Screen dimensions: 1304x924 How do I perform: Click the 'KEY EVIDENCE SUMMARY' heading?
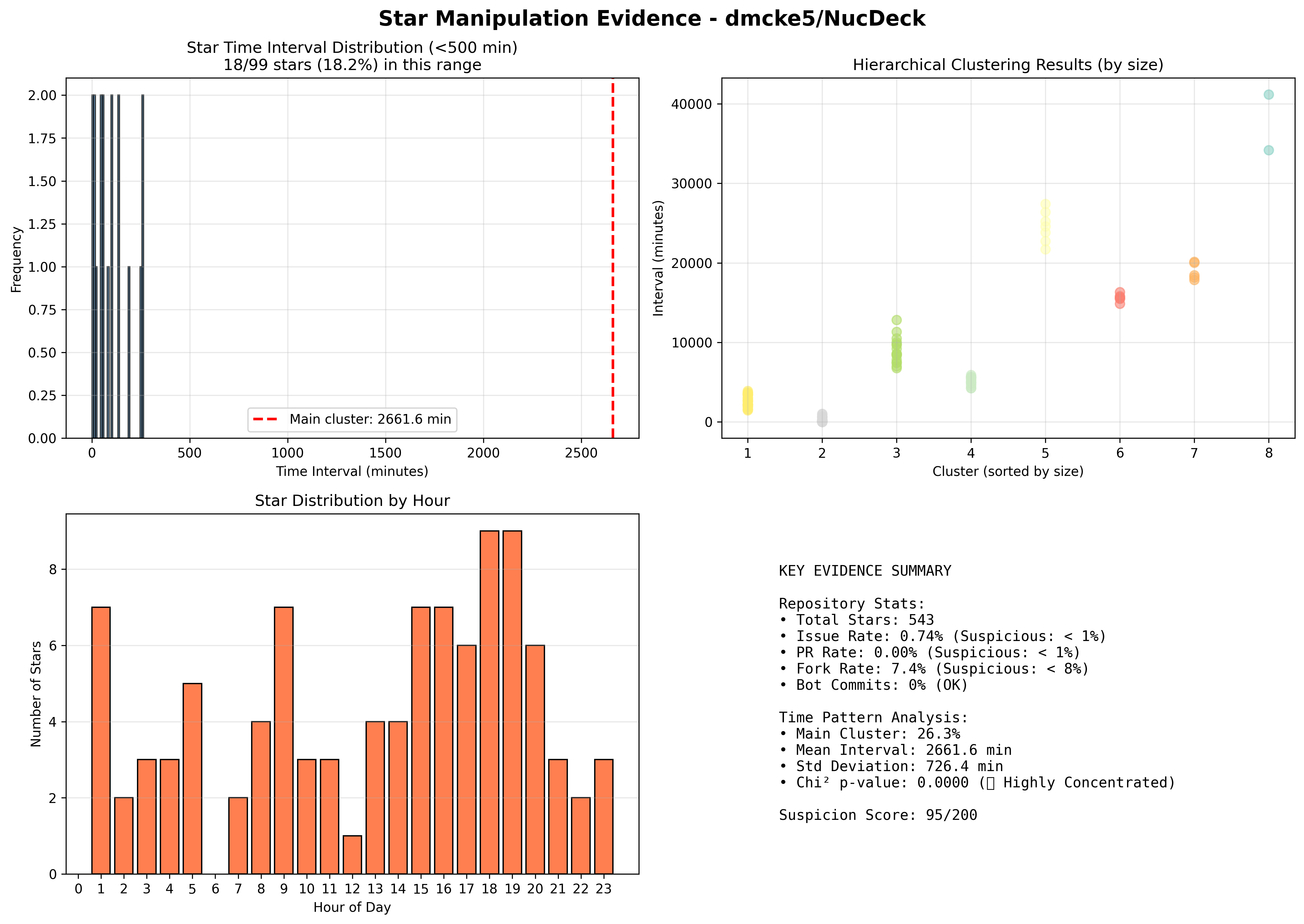[x=865, y=571]
